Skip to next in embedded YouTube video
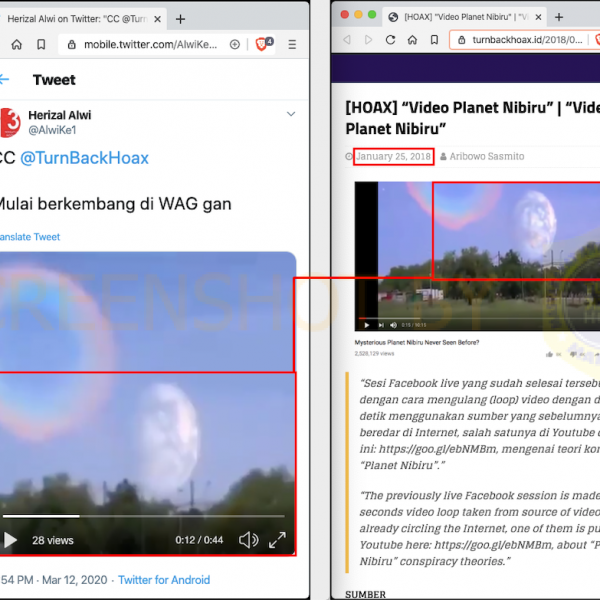 pyautogui.click(x=381, y=325)
